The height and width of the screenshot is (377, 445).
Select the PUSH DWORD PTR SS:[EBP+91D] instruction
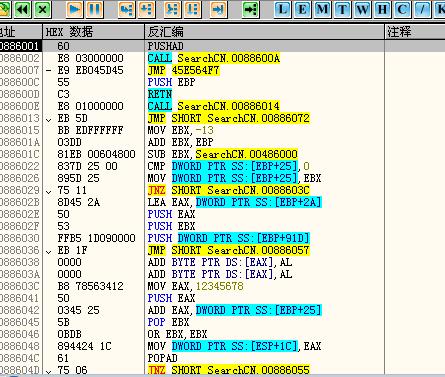coord(229,238)
